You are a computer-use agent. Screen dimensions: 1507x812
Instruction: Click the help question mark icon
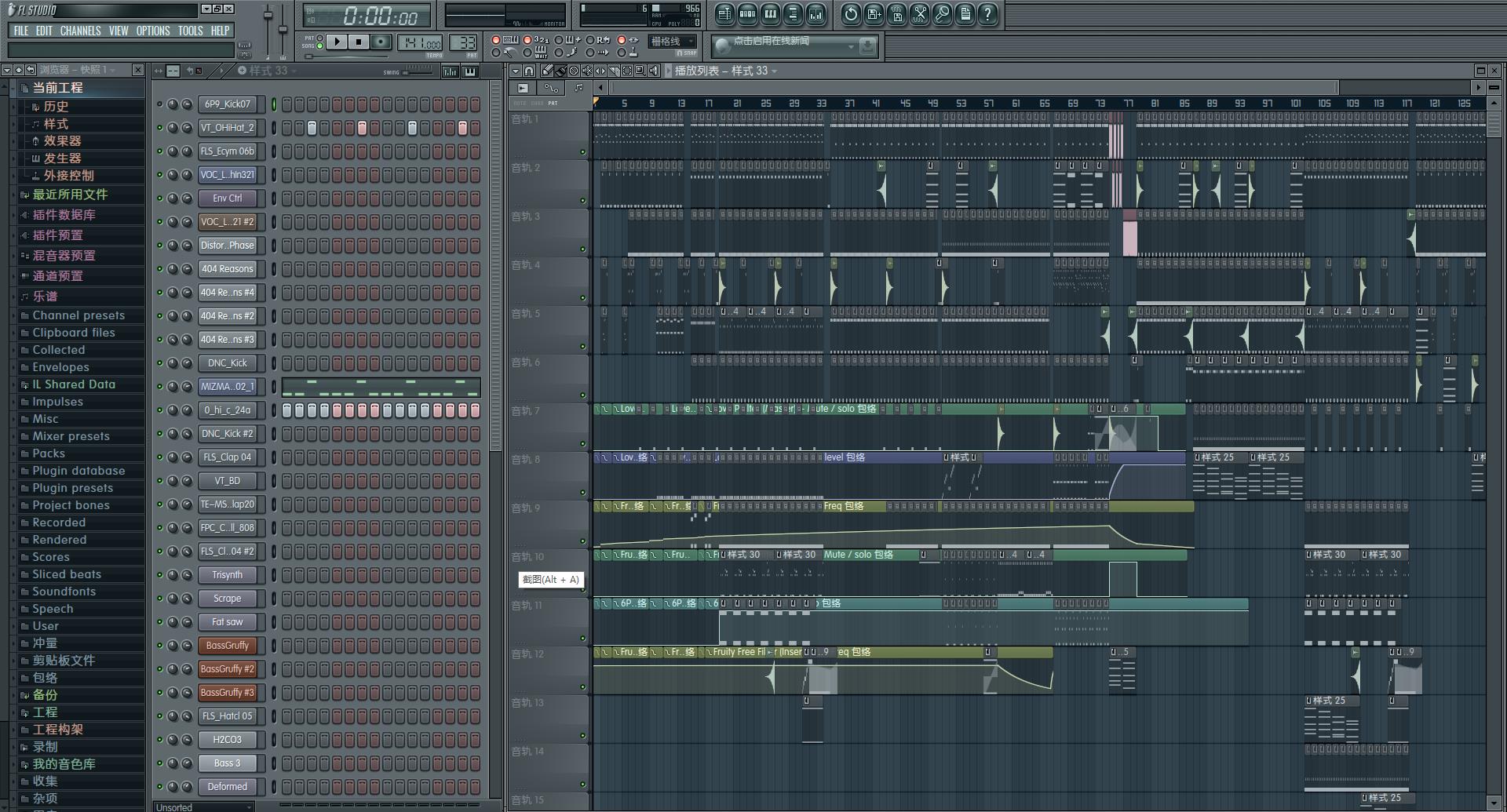click(x=987, y=13)
